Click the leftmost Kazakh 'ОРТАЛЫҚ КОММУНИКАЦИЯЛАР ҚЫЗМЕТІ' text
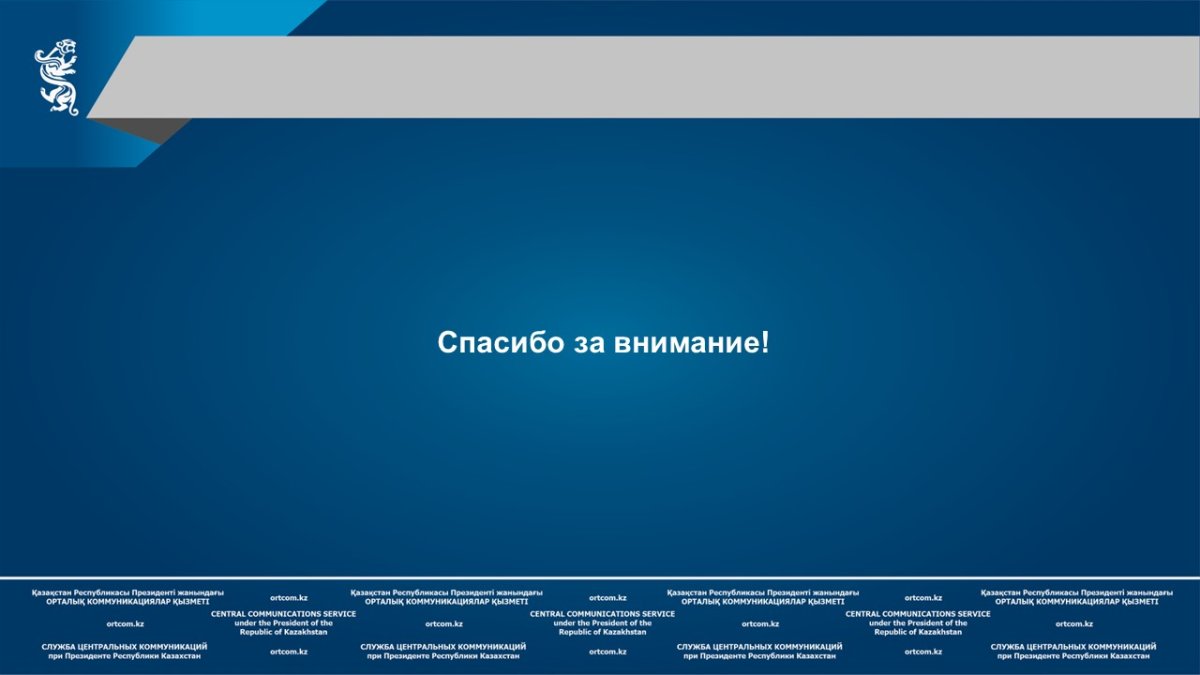Screen dimensions: 1200x675 [x=128, y=602]
